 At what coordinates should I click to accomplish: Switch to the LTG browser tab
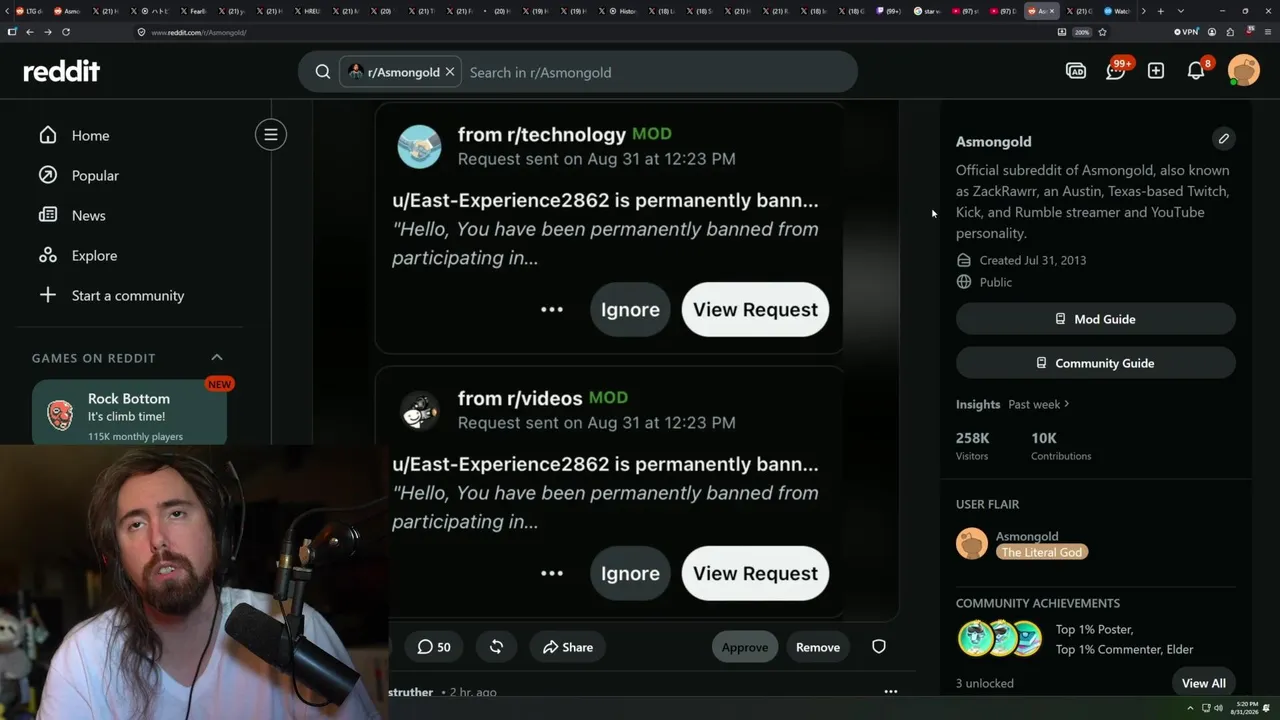tap(31, 11)
